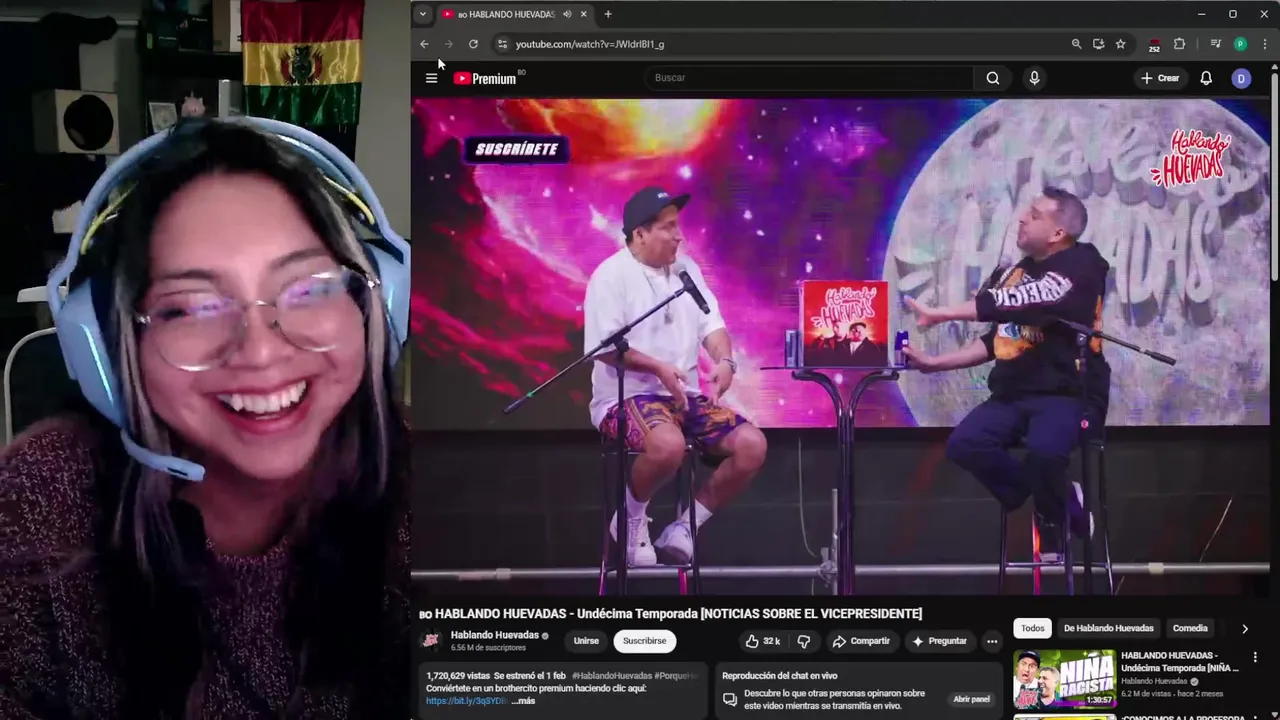Select the Comedia filter chip
The width and height of the screenshot is (1280, 720).
[x=1190, y=628]
